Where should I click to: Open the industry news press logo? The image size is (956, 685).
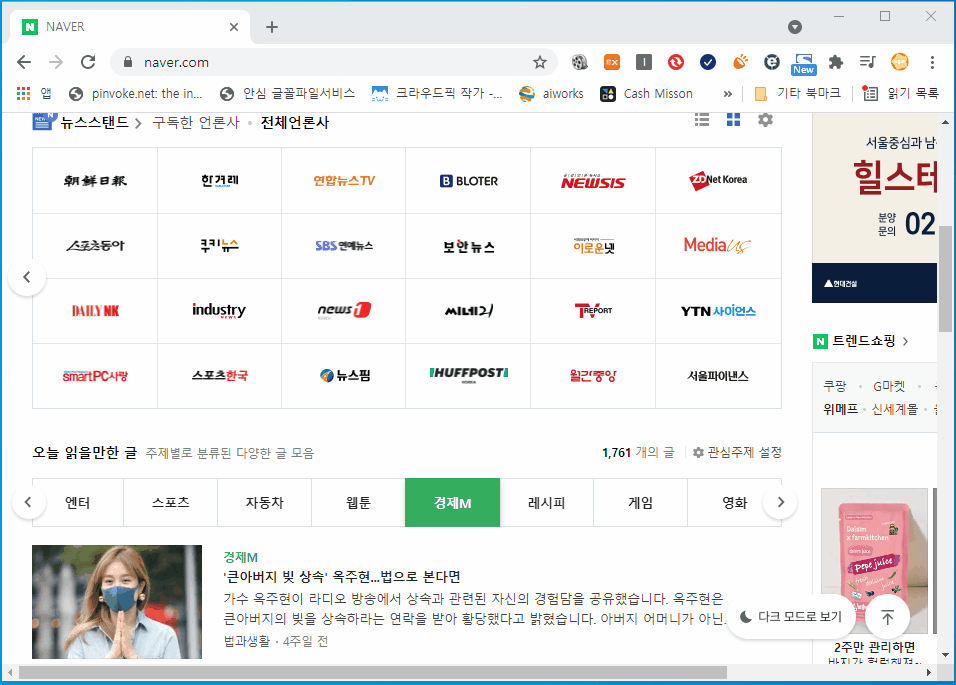click(x=219, y=311)
